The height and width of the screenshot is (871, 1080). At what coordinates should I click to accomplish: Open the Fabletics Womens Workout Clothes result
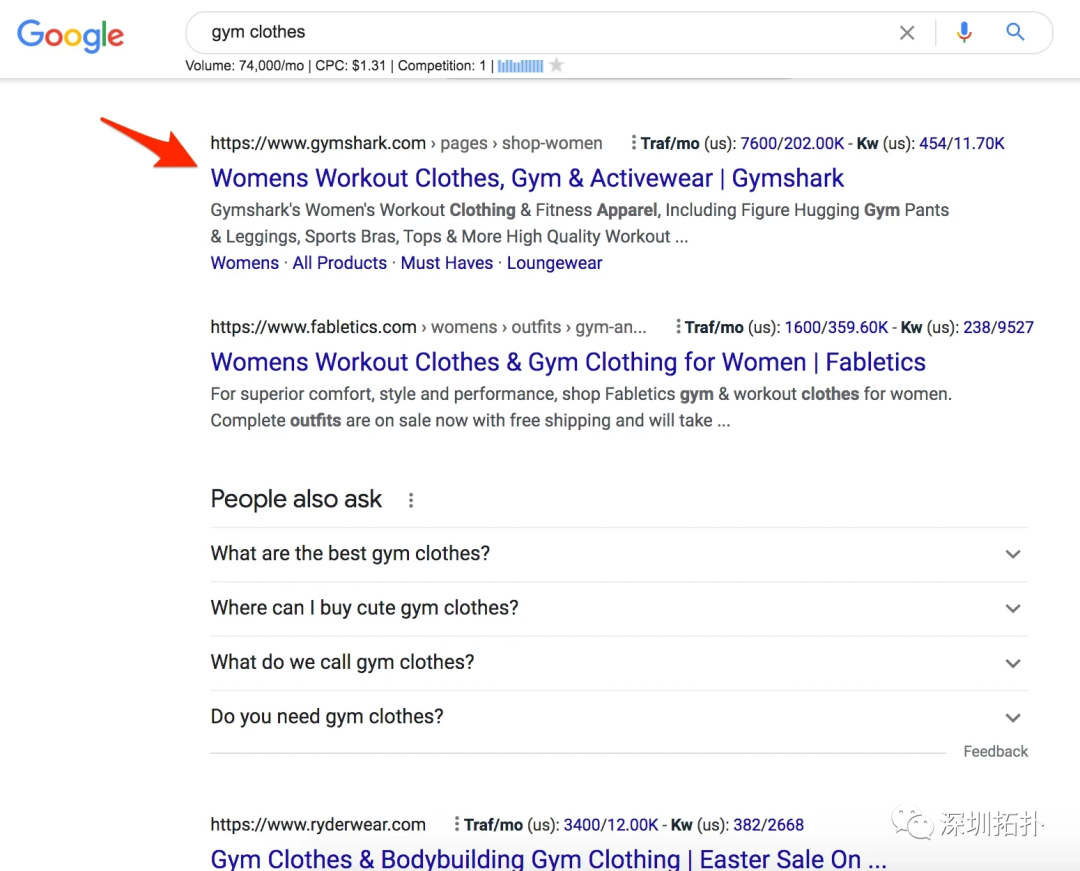coord(568,362)
